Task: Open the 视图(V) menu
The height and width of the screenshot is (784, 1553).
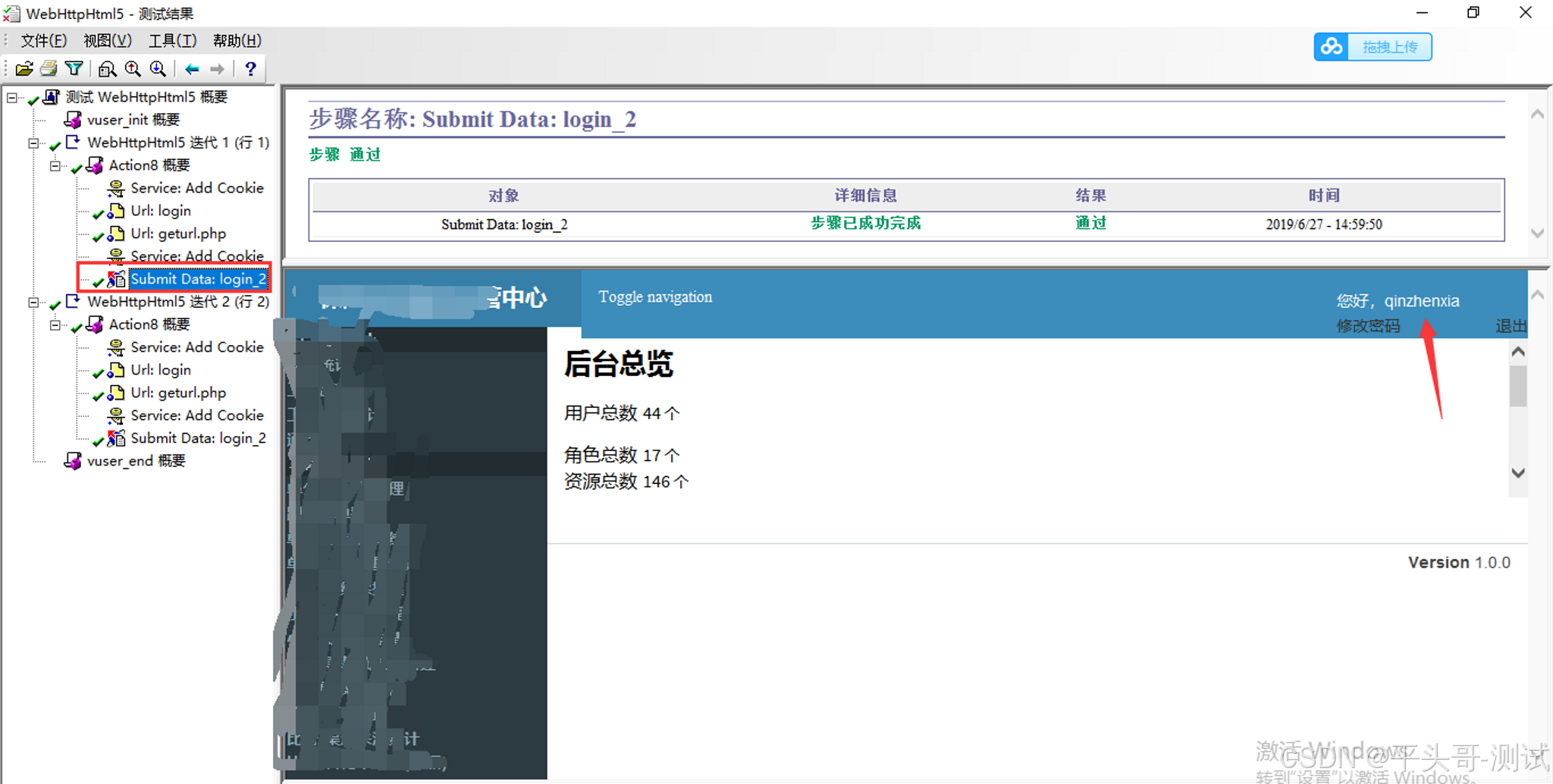Action: click(x=108, y=40)
